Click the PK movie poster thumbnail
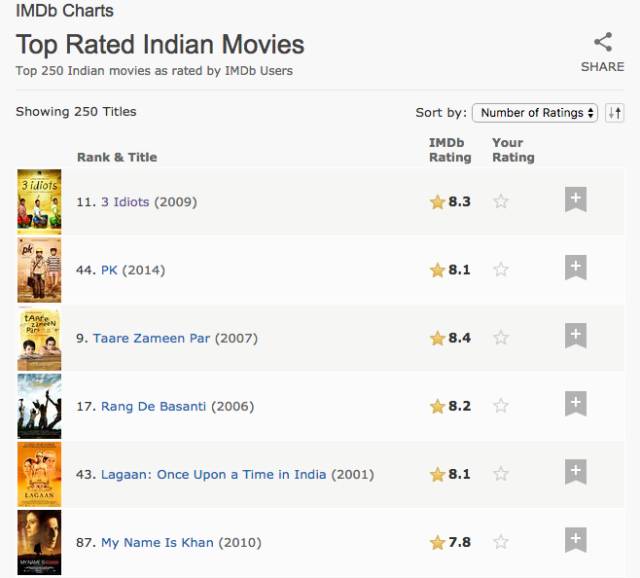The height and width of the screenshot is (578, 640). tap(39, 270)
